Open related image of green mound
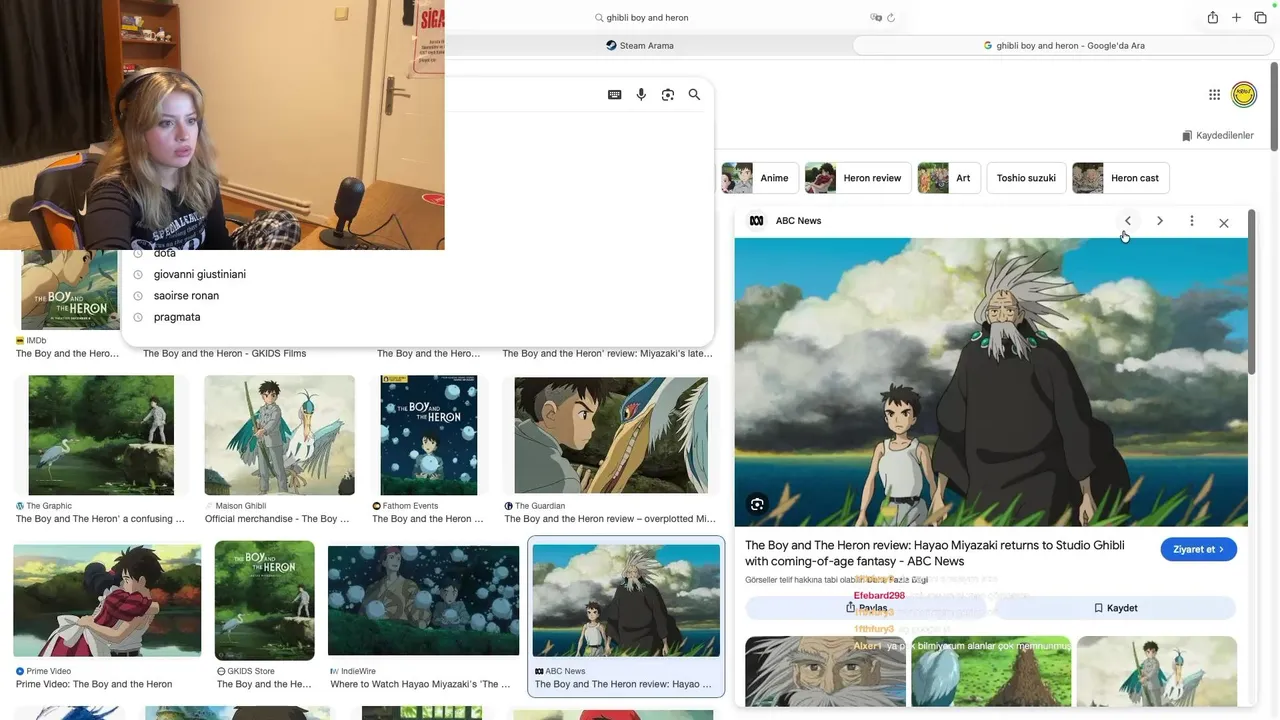 991,671
